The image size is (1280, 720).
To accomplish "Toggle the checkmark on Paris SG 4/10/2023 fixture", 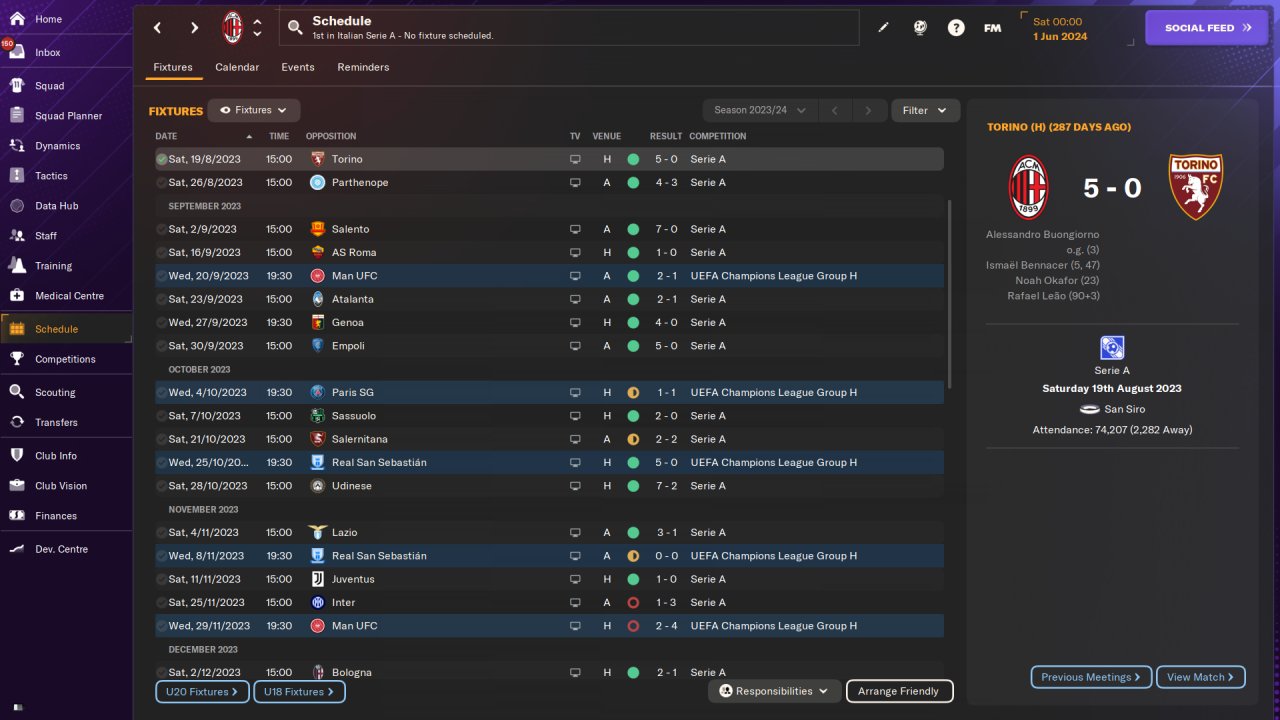I will point(161,393).
